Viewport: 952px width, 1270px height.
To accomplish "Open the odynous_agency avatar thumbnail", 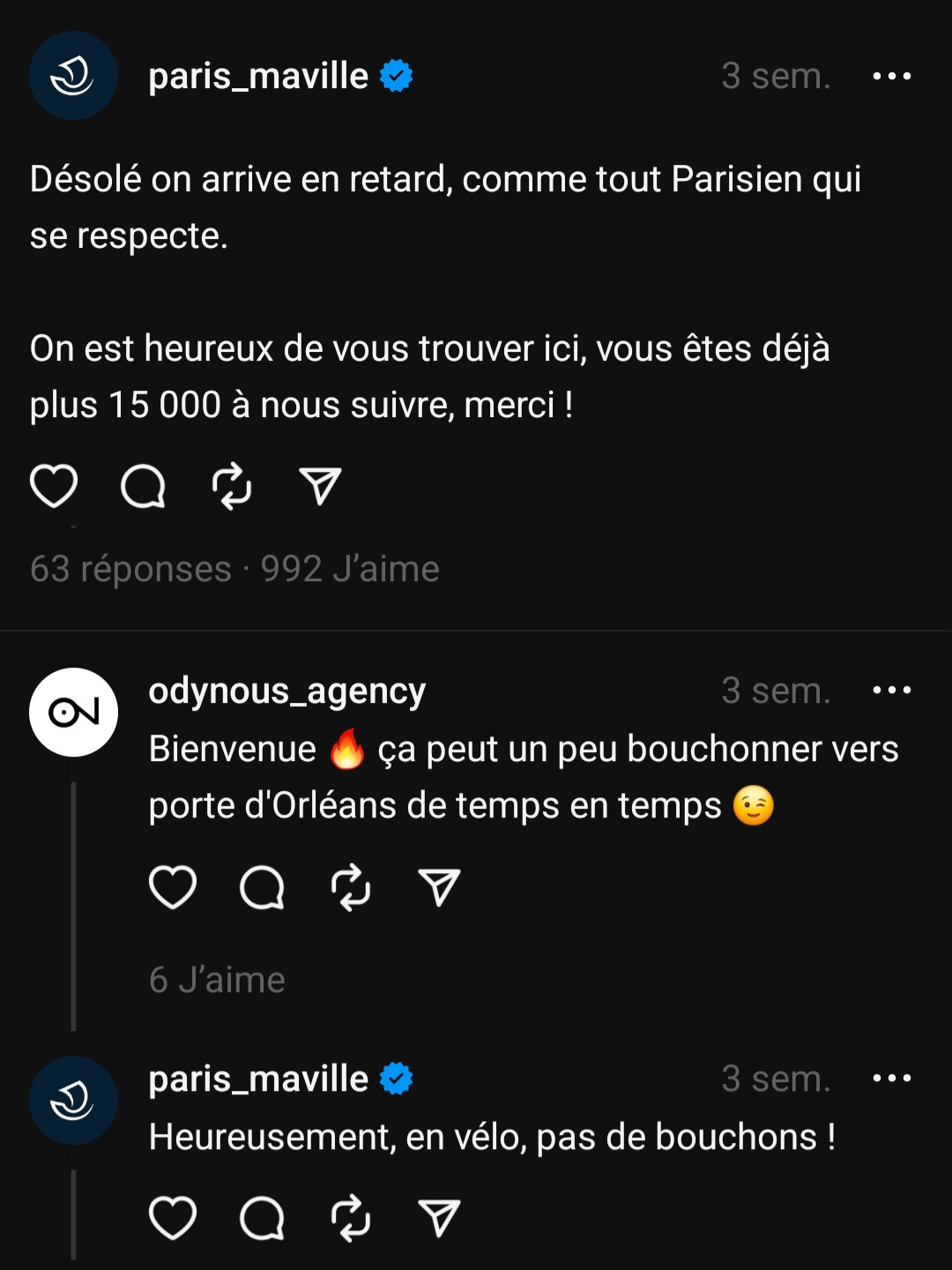I will [x=73, y=712].
